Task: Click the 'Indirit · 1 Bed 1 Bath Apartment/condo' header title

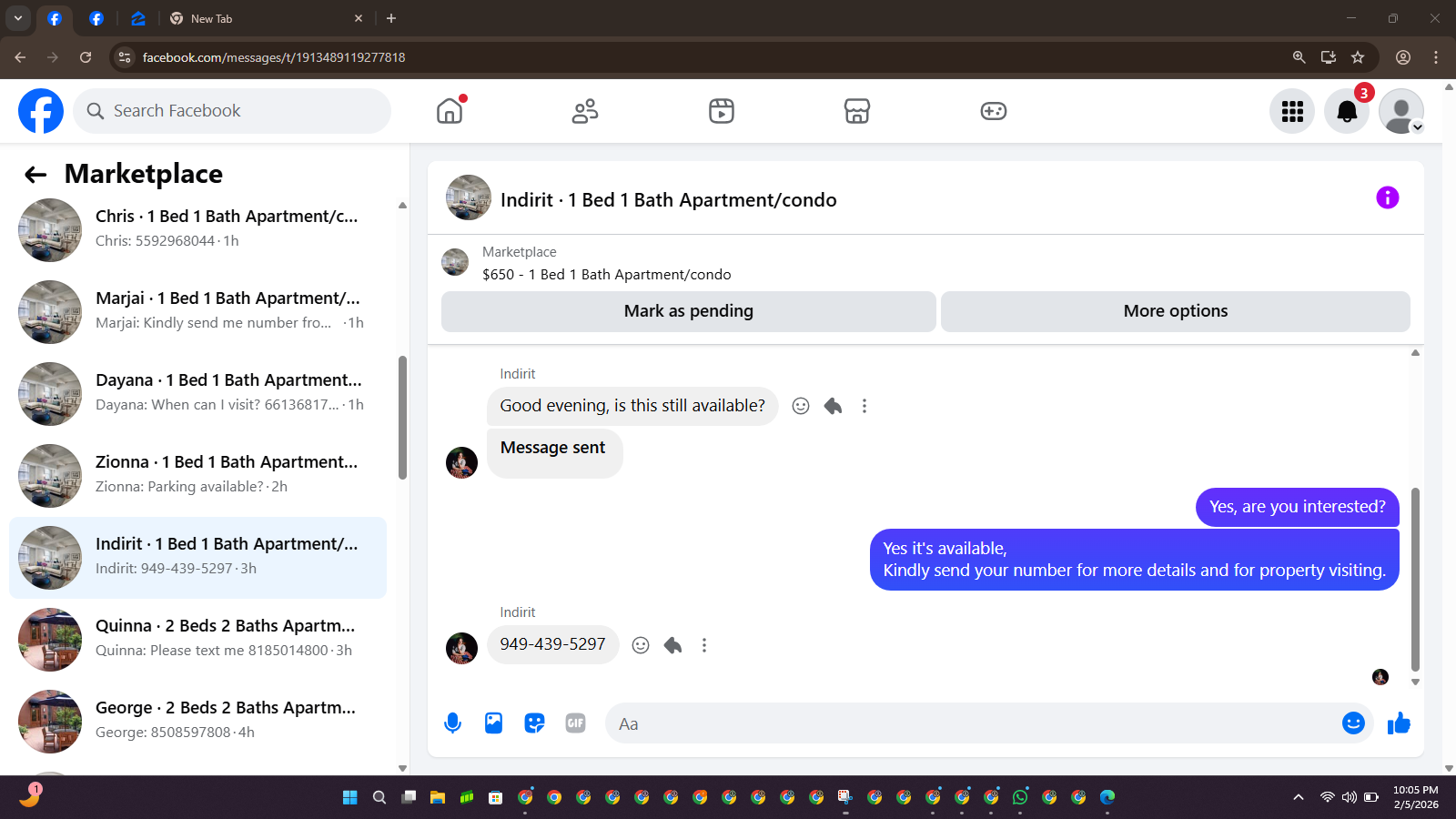Action: tap(669, 200)
